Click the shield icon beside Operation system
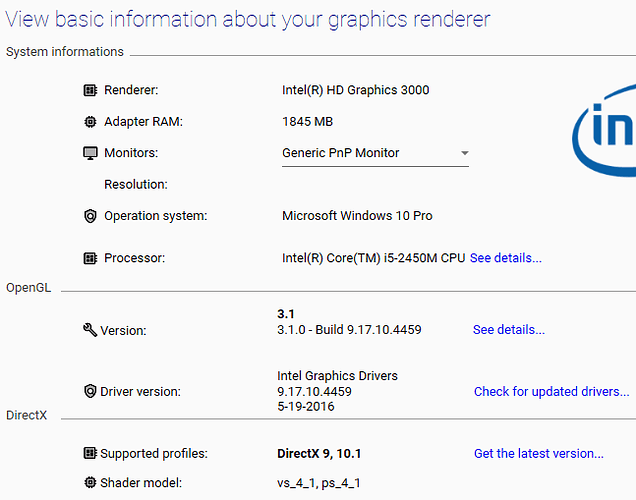The width and height of the screenshot is (636, 500). pos(91,216)
